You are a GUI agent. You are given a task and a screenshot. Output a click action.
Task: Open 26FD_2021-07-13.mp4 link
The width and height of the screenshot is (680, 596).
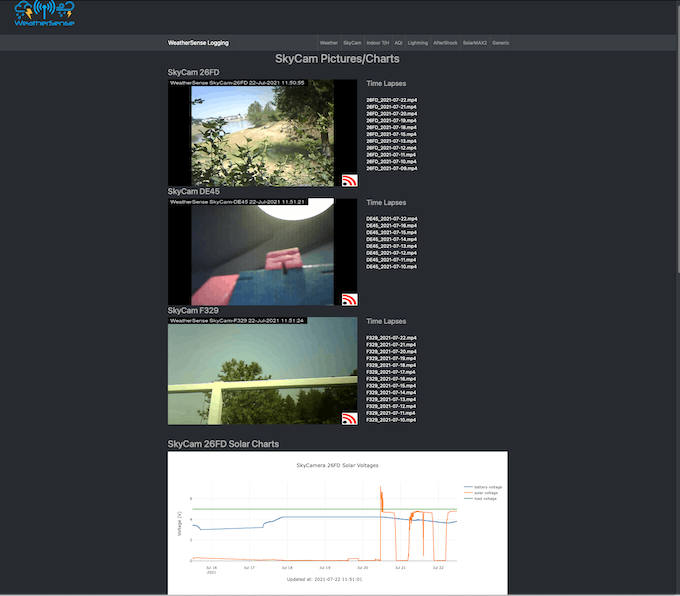tap(392, 141)
